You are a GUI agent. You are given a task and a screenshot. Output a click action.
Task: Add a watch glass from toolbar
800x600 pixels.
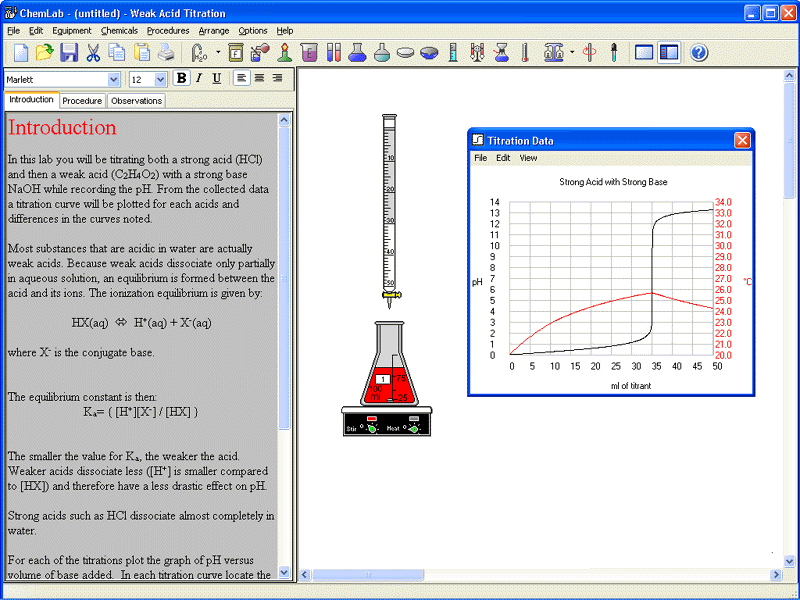point(405,53)
